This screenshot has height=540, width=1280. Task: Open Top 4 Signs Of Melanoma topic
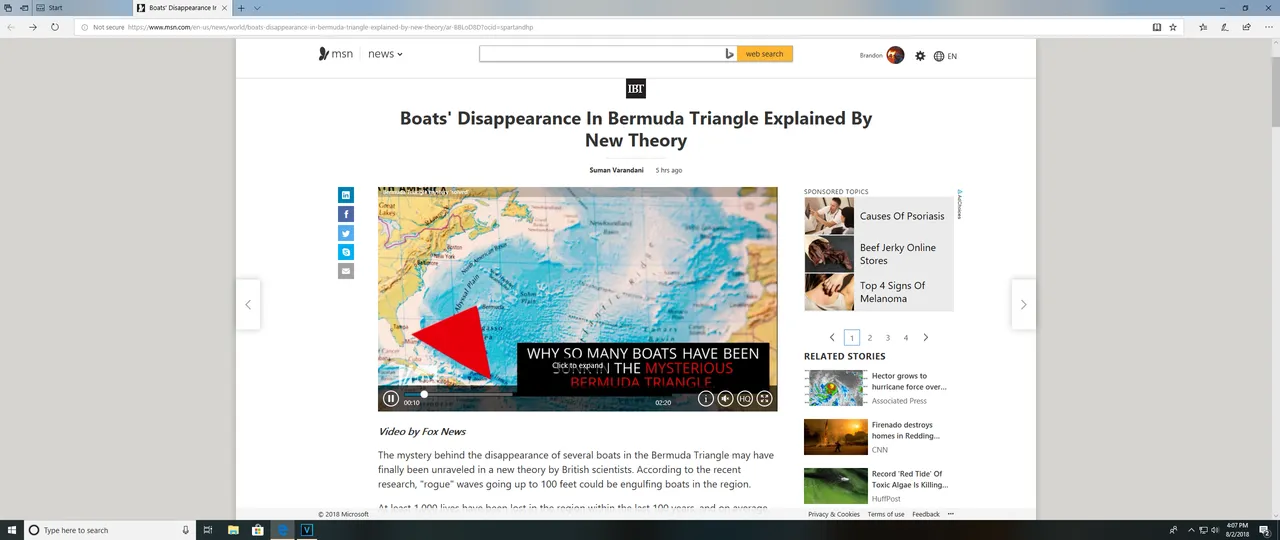tap(879, 292)
